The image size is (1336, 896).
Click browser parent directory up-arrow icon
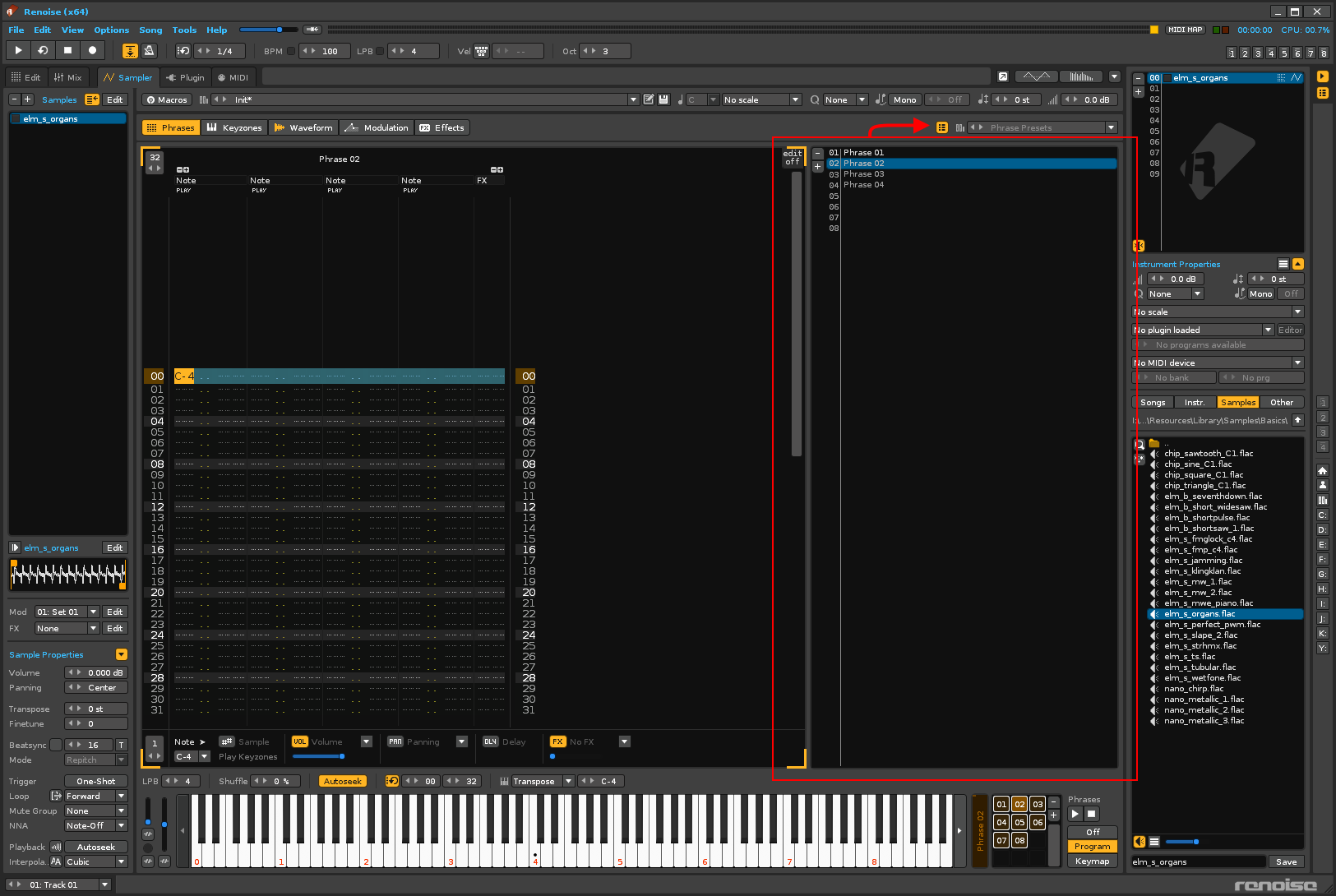tap(1298, 420)
